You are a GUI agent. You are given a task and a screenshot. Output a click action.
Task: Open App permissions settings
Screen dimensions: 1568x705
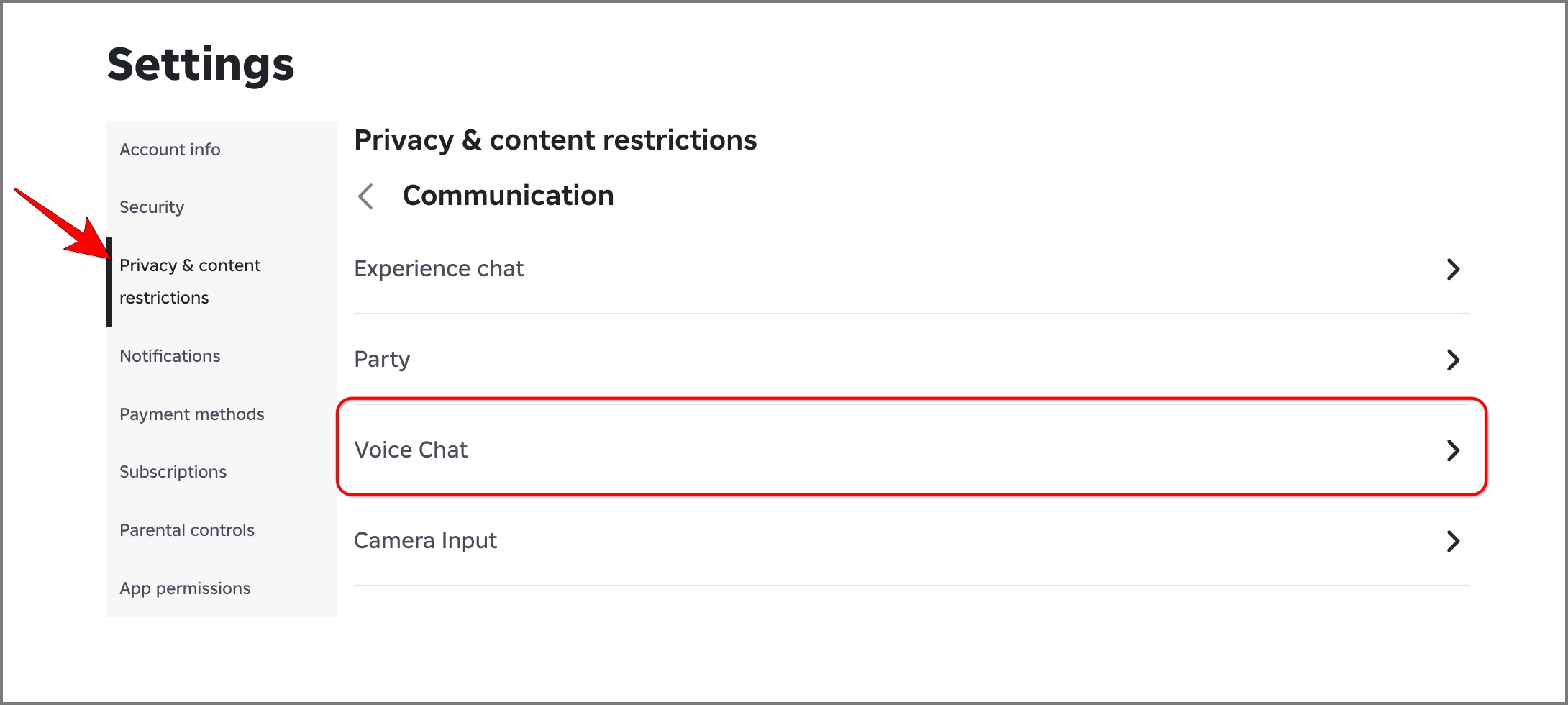(185, 588)
